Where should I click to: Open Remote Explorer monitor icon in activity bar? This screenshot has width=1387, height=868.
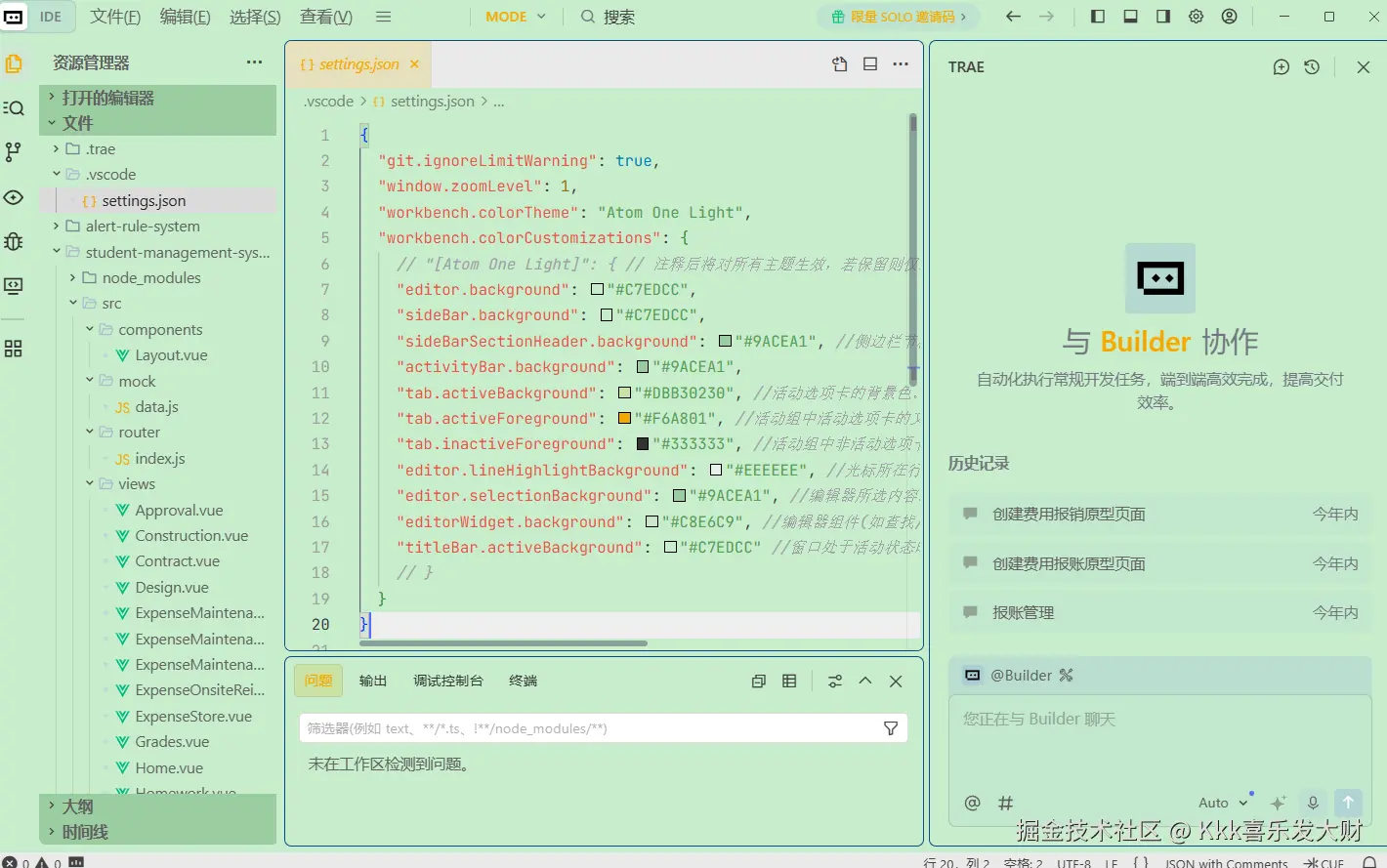[14, 286]
